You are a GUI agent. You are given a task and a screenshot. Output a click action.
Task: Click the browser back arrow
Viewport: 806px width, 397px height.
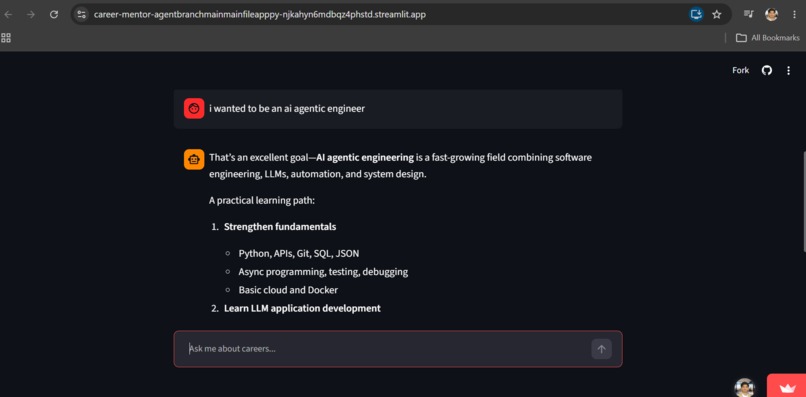pos(8,14)
